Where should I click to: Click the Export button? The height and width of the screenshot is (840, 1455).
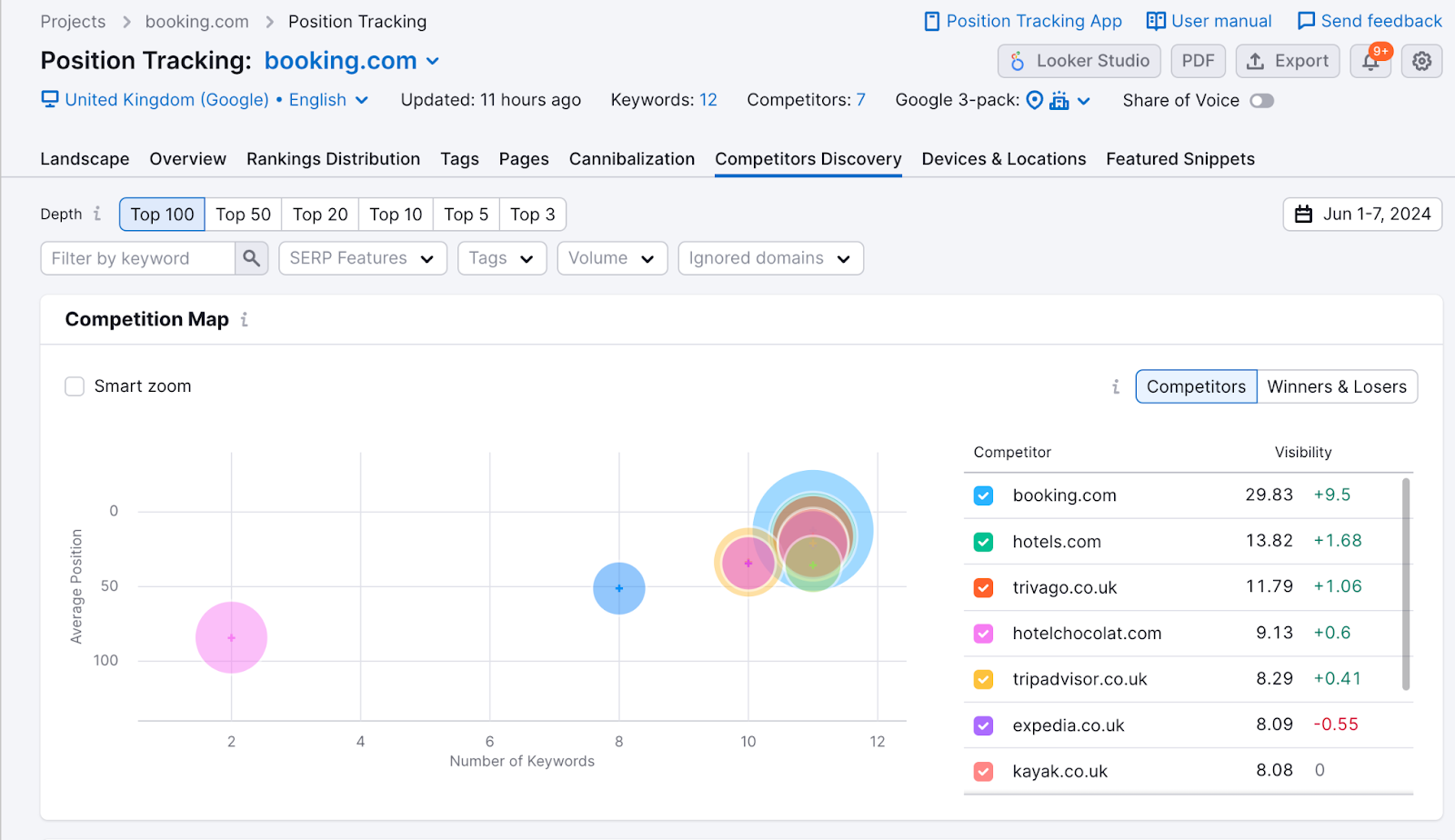click(x=1287, y=61)
